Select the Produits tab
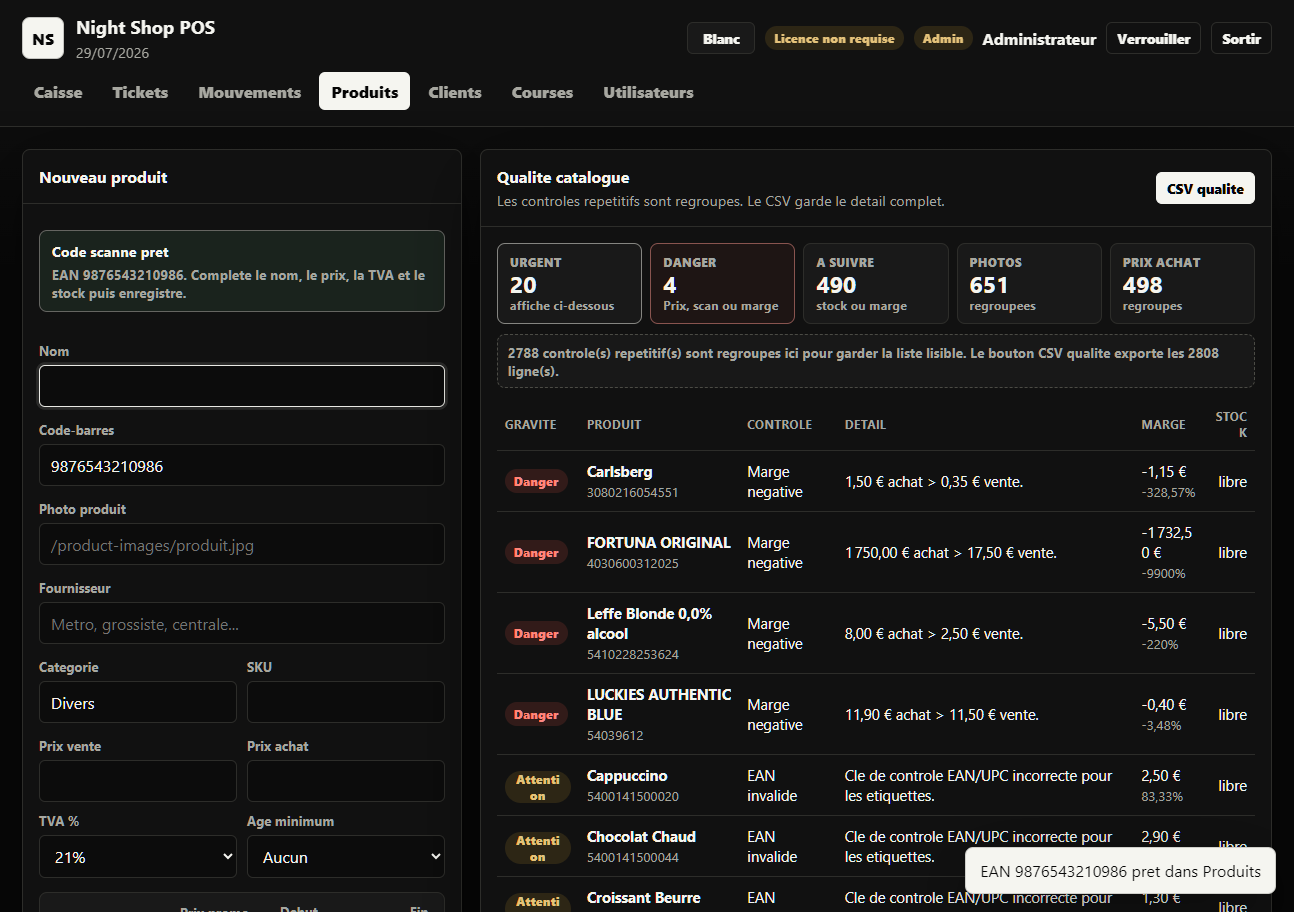Screen dimensions: 1294x912 pos(365,92)
